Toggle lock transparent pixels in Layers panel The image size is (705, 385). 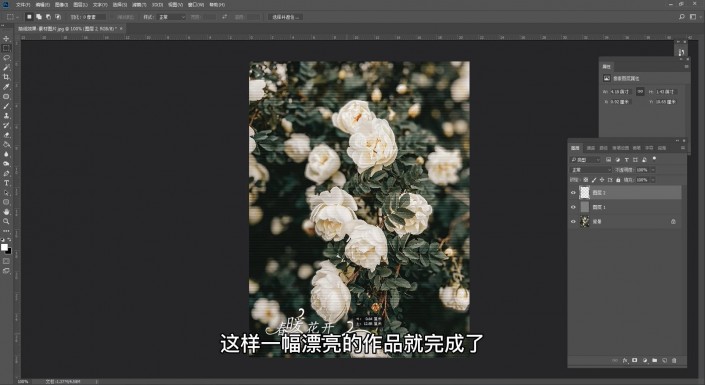click(585, 180)
